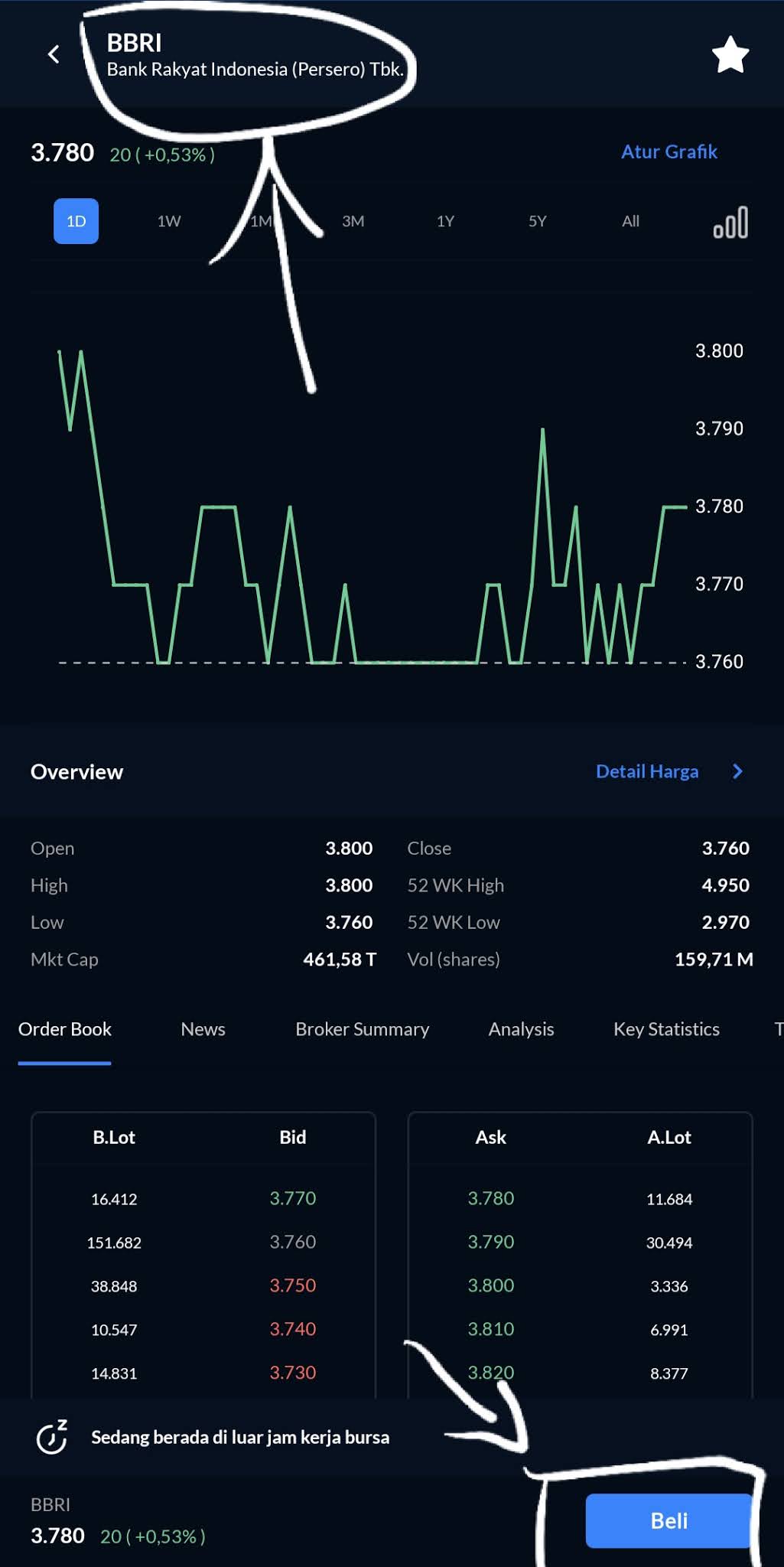Tap the blue Beli buy button
Viewport: 784px width, 1567px height.
pyautogui.click(x=669, y=1520)
